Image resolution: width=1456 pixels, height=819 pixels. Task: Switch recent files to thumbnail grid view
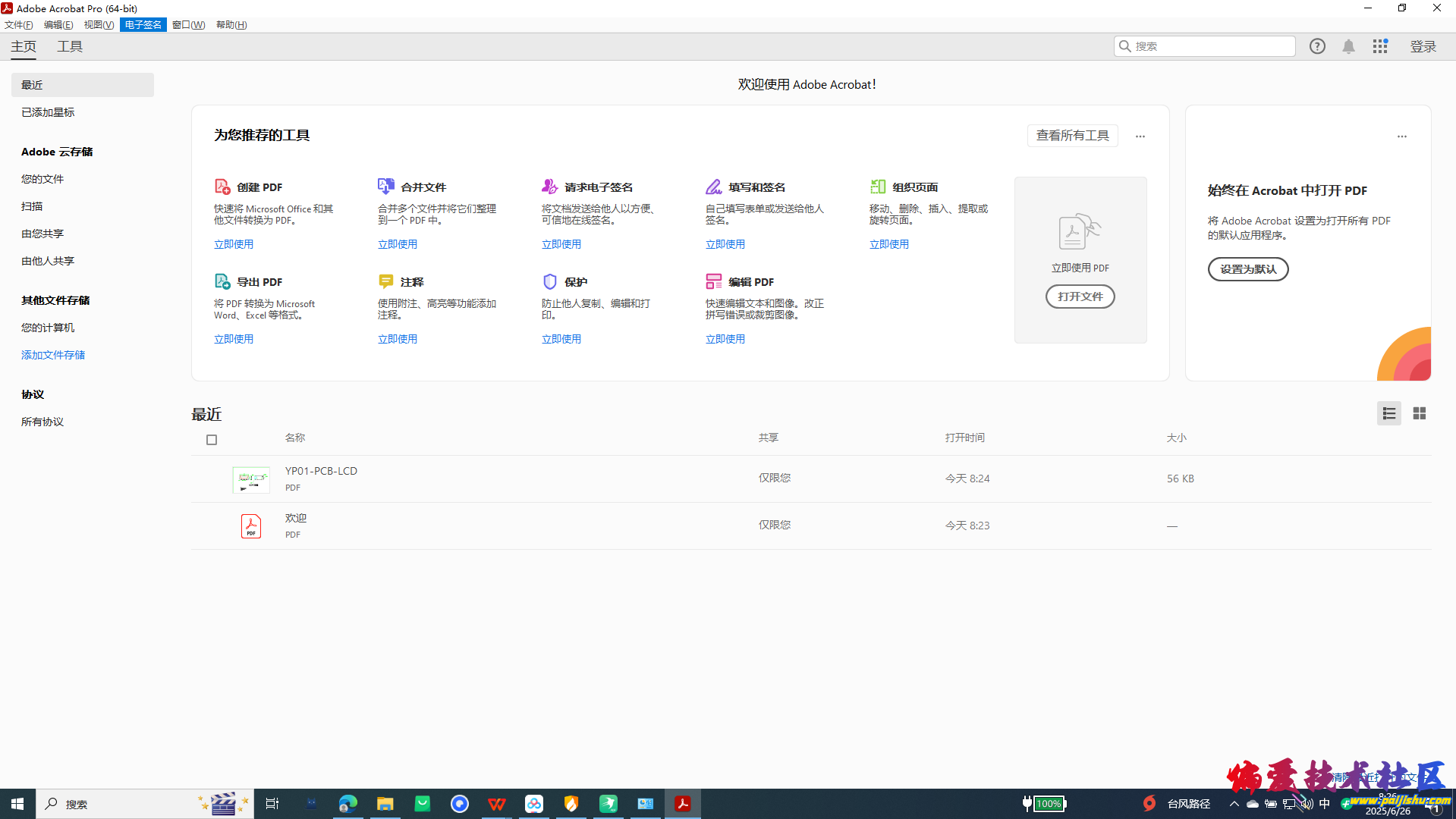click(1419, 413)
